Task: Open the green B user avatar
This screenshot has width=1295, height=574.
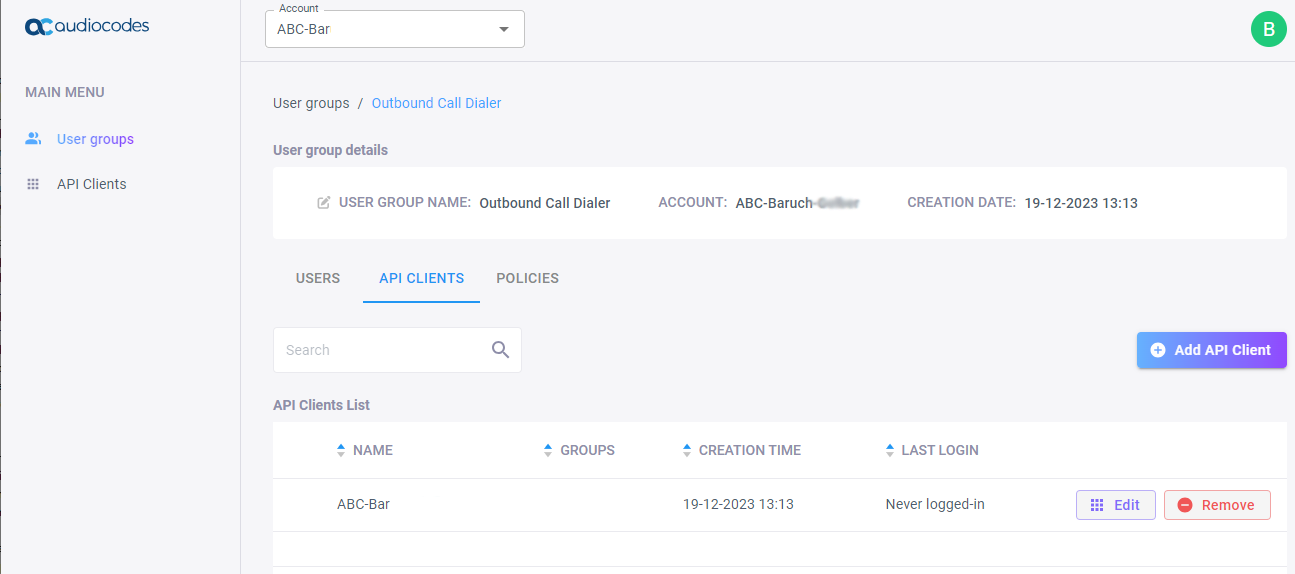Action: tap(1268, 29)
